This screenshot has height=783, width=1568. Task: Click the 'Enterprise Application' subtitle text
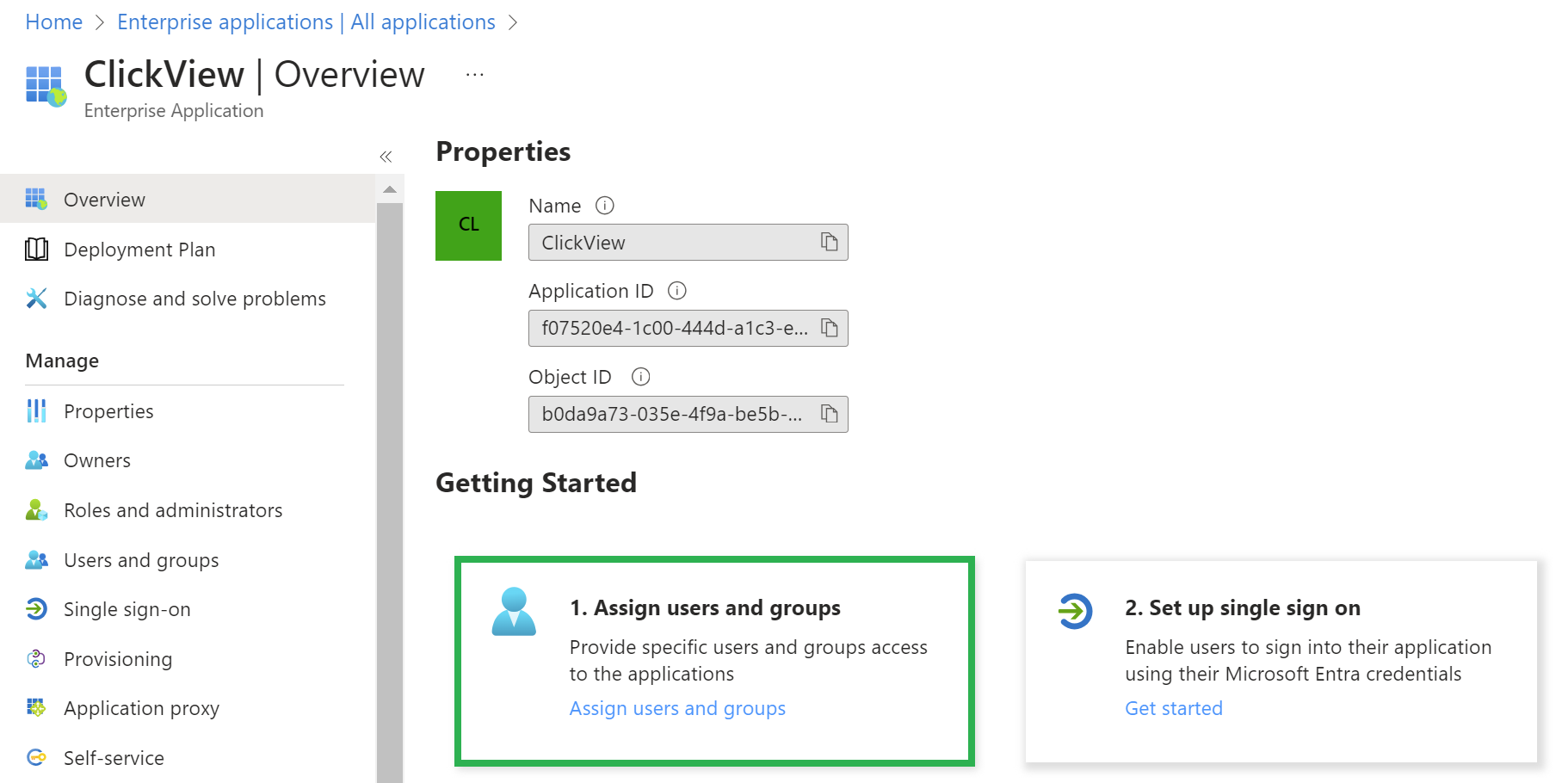[x=174, y=111]
